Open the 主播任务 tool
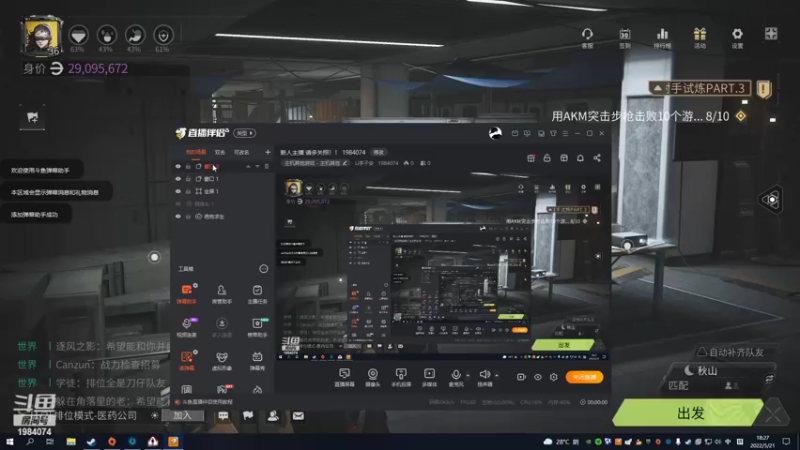Viewport: 800px width, 450px height. click(x=257, y=293)
